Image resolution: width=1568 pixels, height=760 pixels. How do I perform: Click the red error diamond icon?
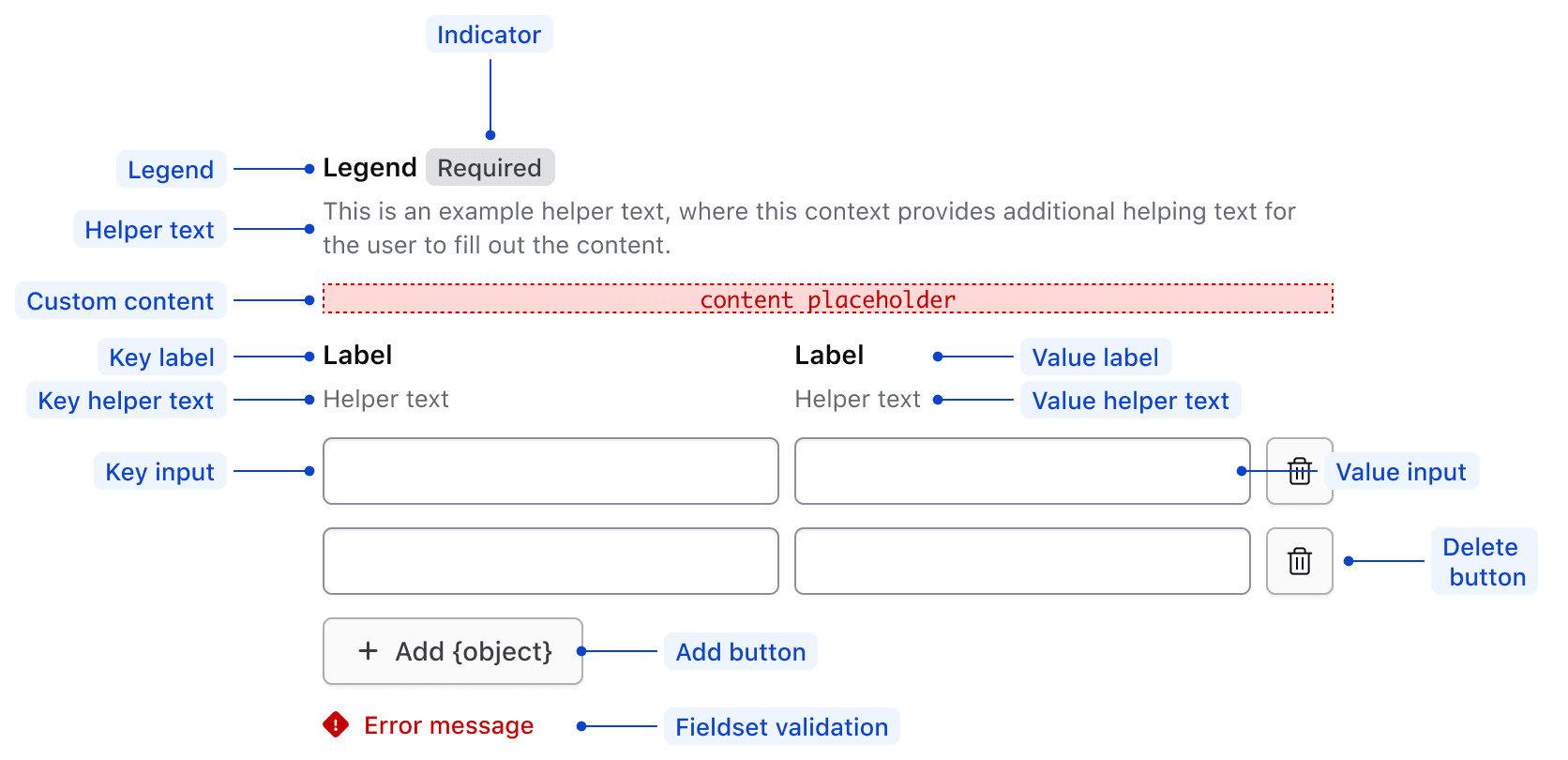point(336,725)
